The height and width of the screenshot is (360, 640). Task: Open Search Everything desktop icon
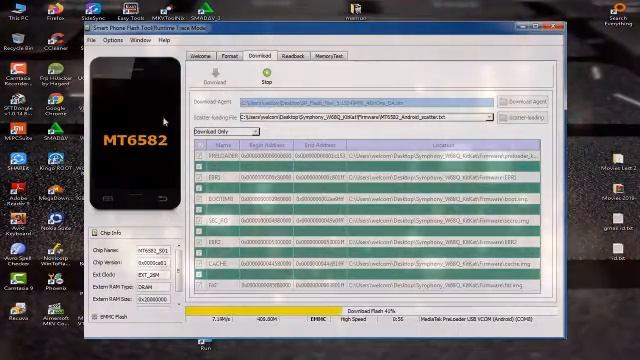618,14
